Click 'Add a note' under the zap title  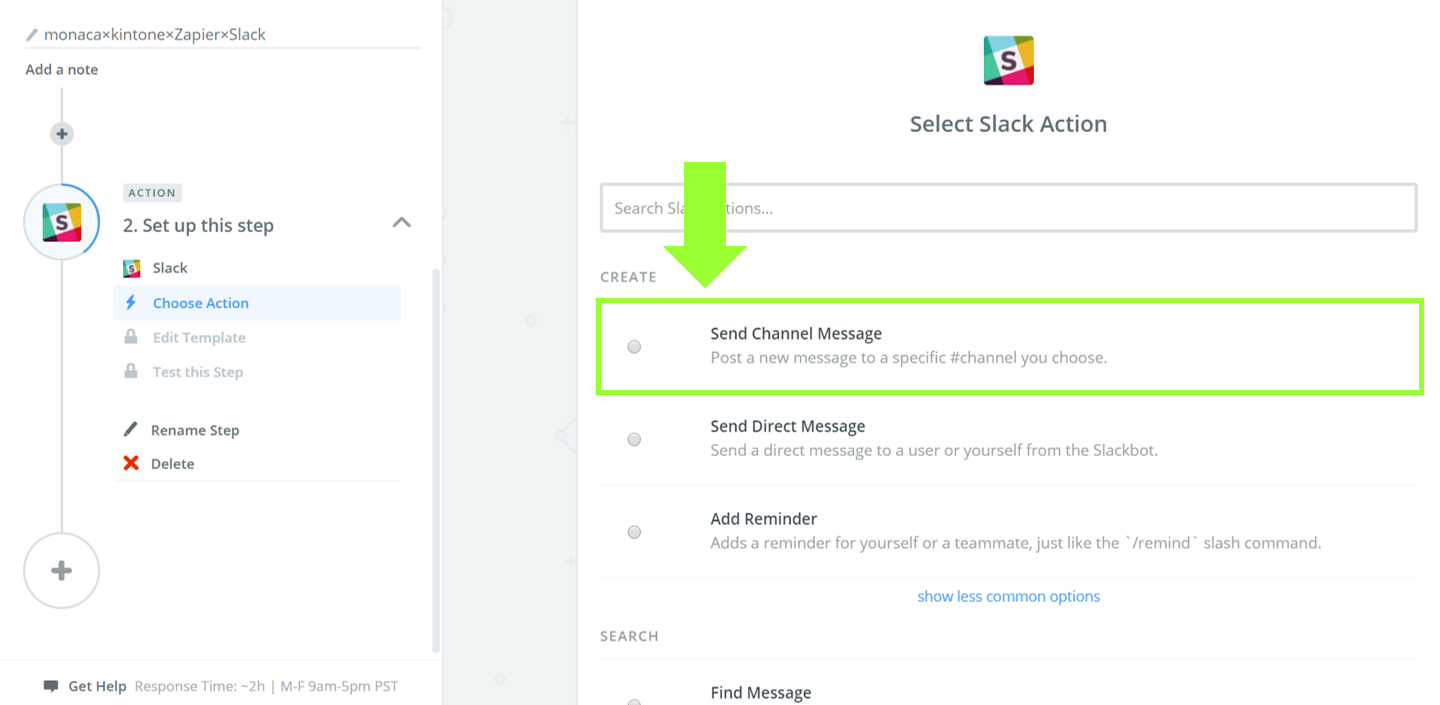coord(62,70)
